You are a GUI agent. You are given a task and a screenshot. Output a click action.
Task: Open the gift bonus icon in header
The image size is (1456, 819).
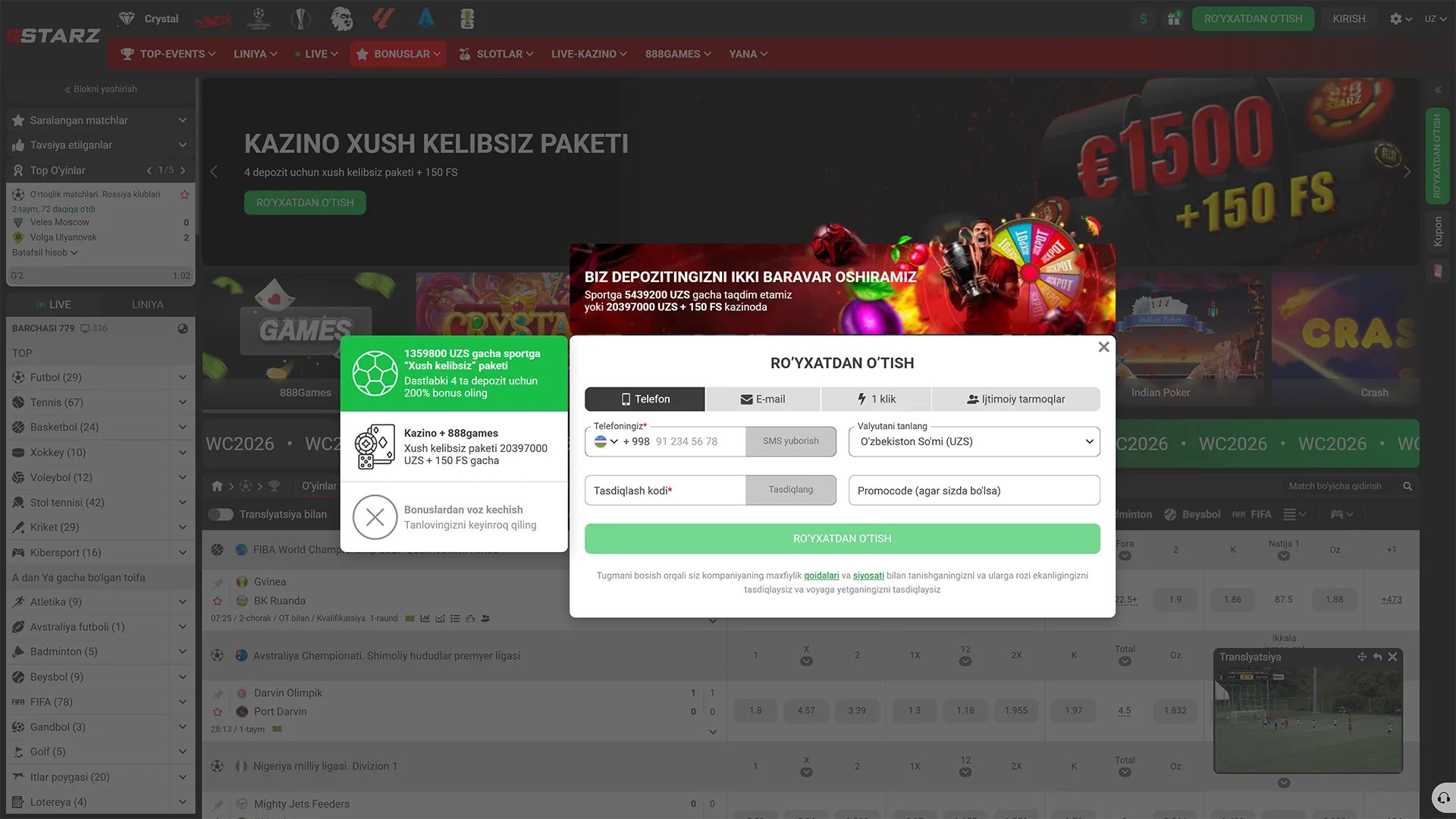click(x=1174, y=19)
